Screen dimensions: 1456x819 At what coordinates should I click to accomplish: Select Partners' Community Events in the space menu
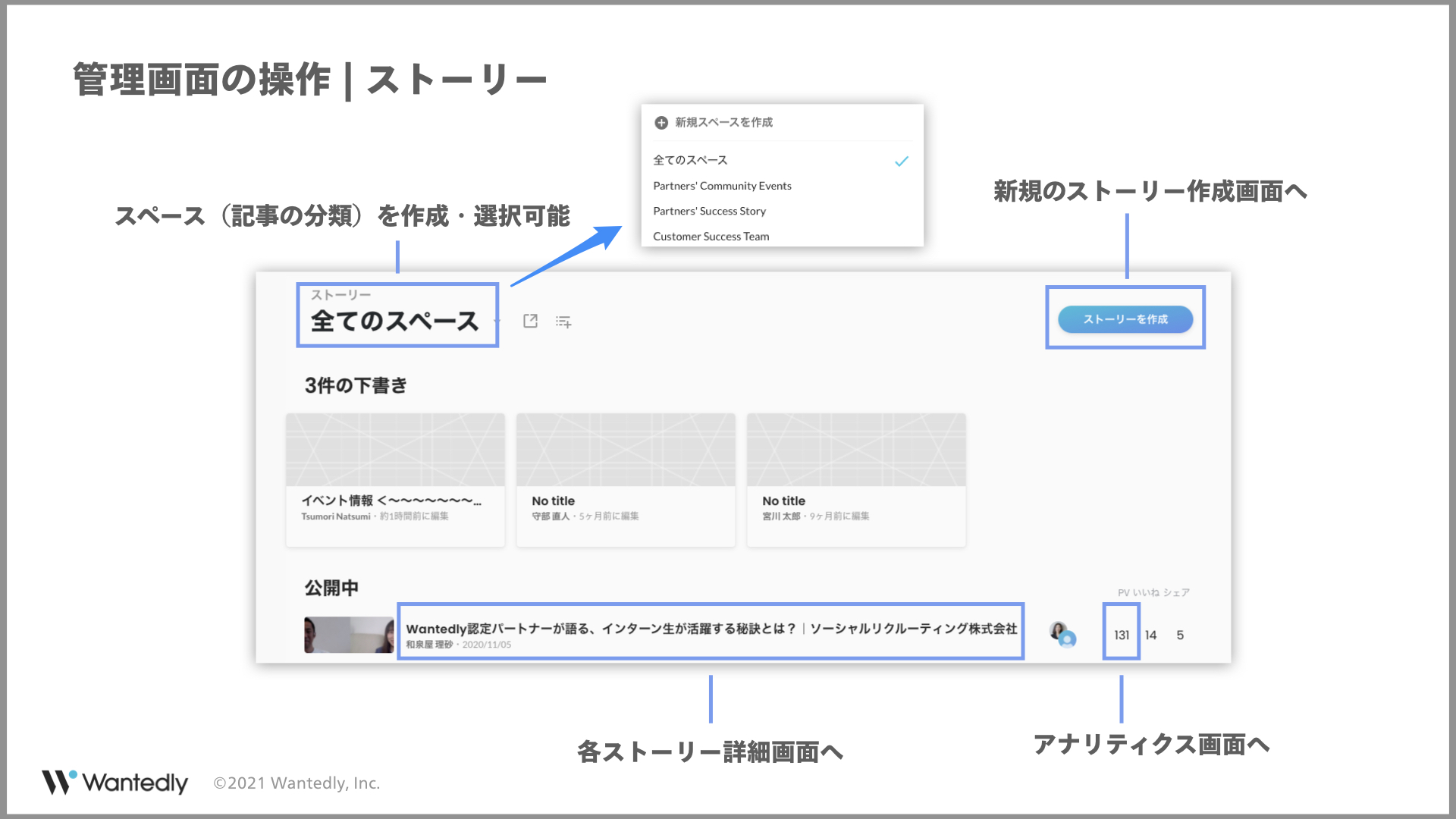(721, 186)
